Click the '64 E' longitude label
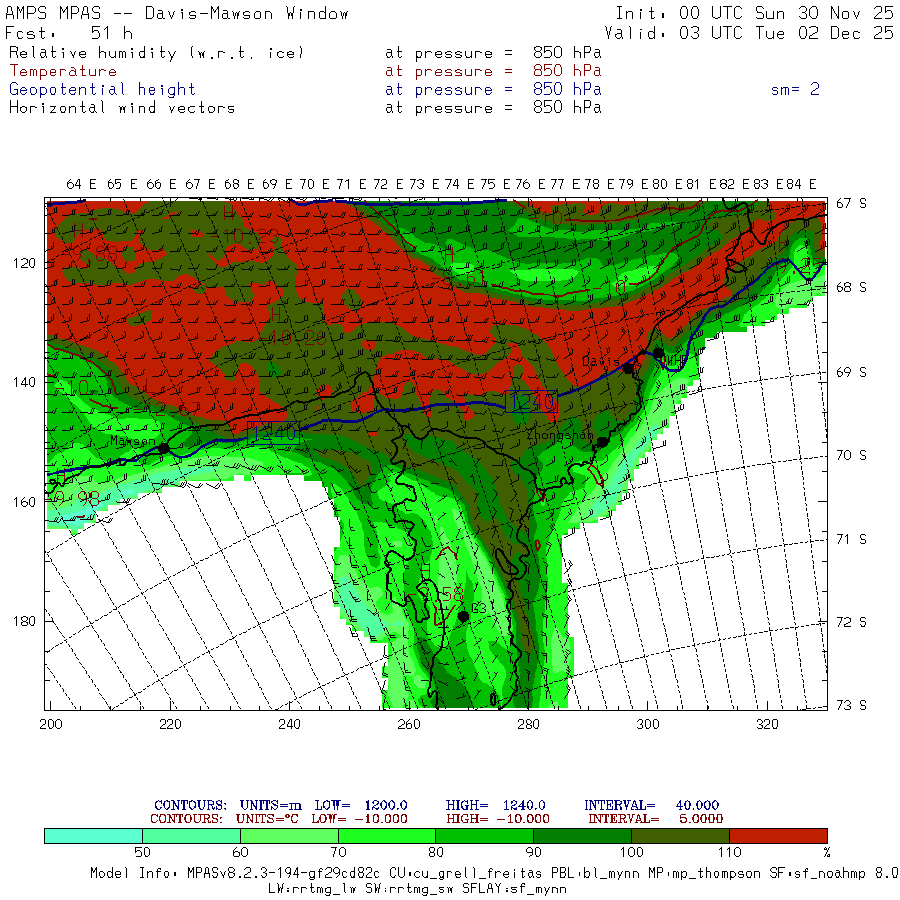The height and width of the screenshot is (900, 900). pos(81,184)
